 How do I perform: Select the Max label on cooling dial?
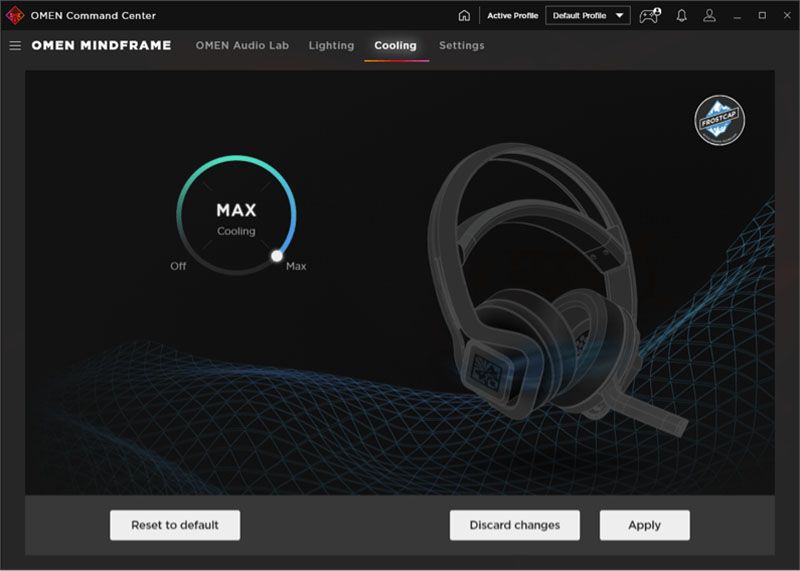[296, 266]
